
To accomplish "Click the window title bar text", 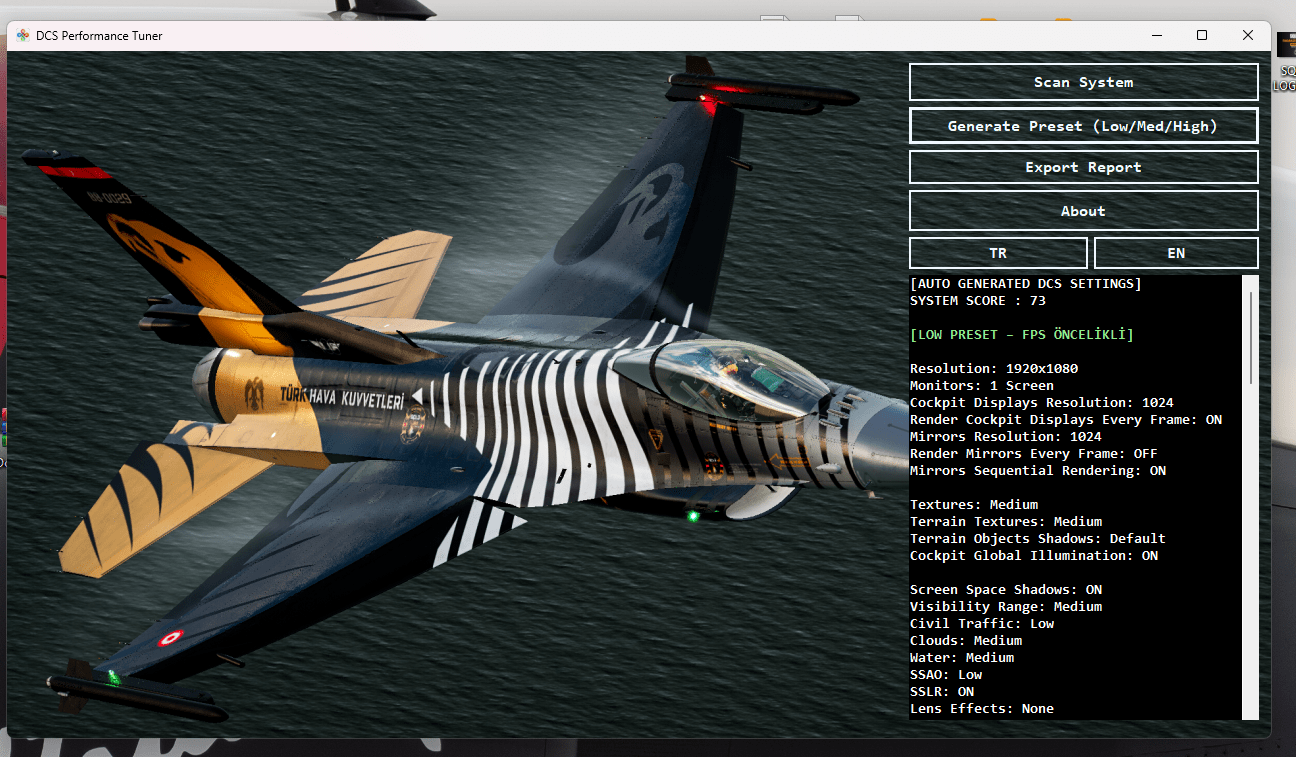I will click(x=99, y=36).
